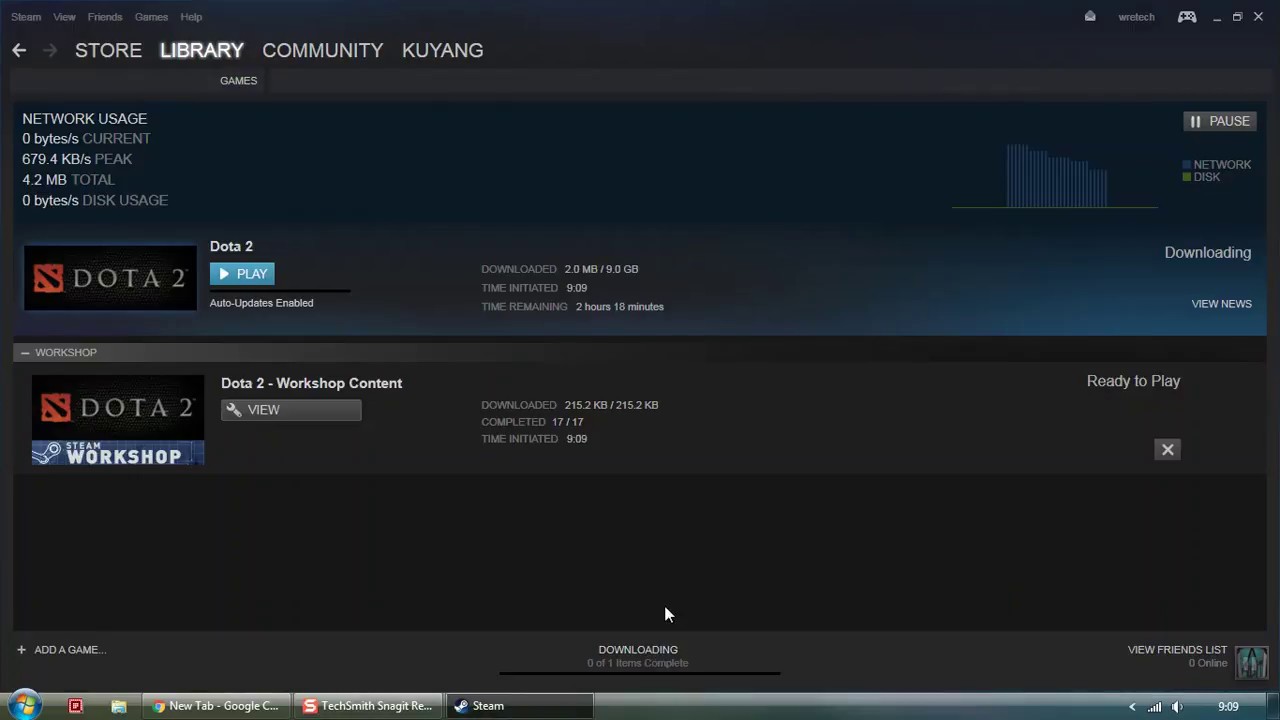
Task: Show hidden system tray icons
Action: click(1132, 707)
